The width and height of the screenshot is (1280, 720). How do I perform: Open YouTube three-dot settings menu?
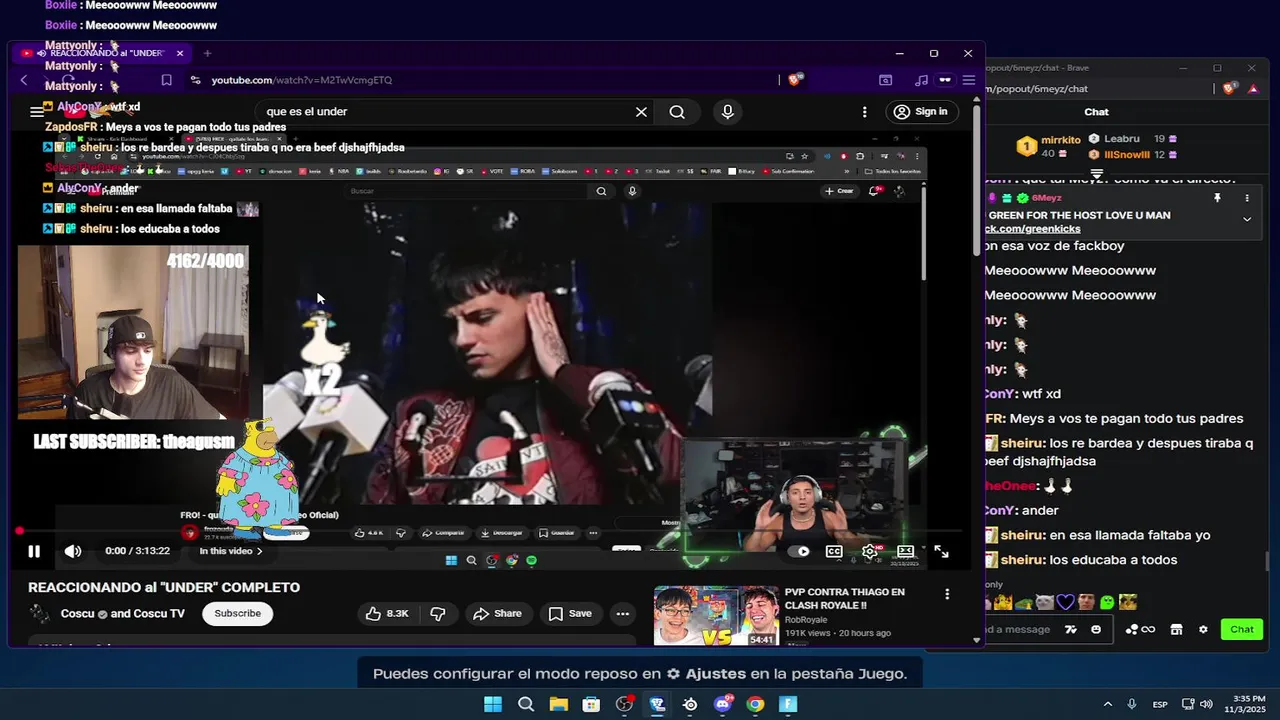click(x=866, y=112)
